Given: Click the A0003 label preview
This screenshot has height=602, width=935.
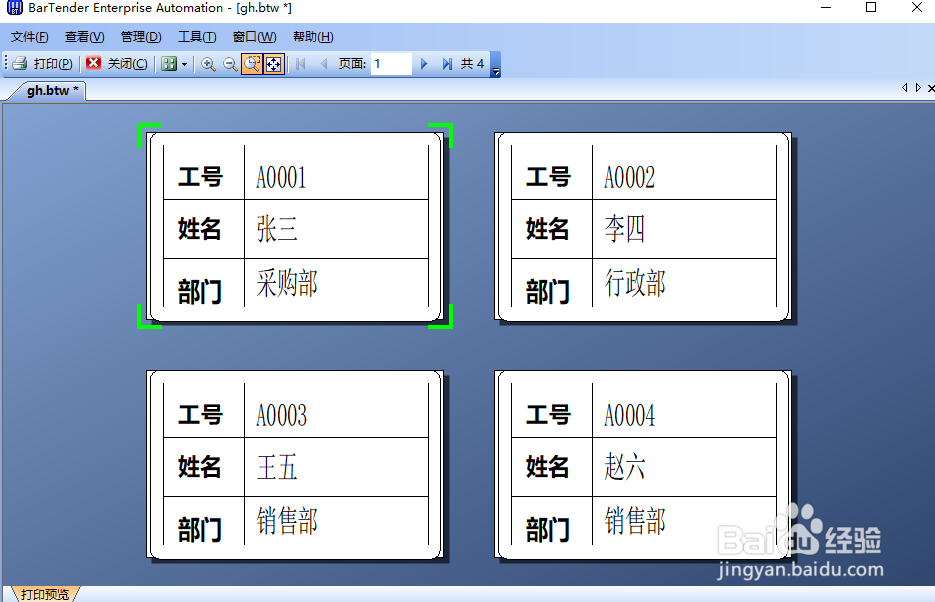Looking at the screenshot, I should click(x=295, y=465).
